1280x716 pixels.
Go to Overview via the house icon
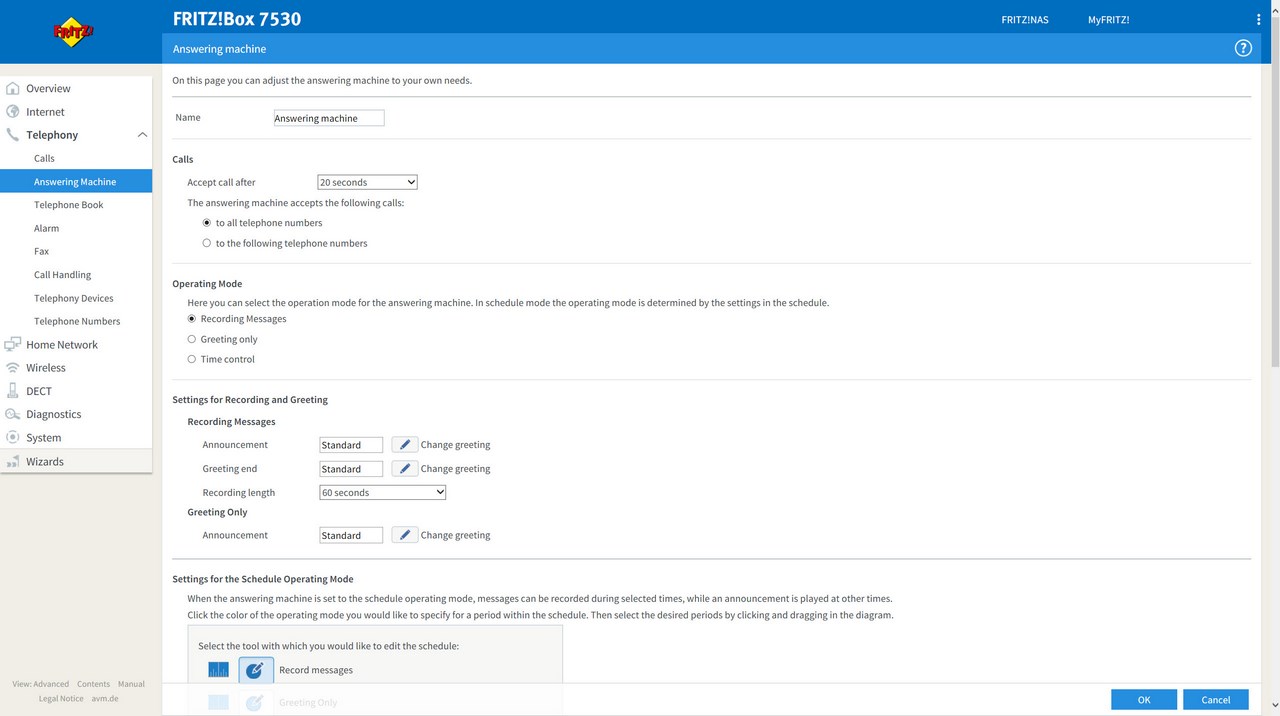pyautogui.click(x=13, y=89)
